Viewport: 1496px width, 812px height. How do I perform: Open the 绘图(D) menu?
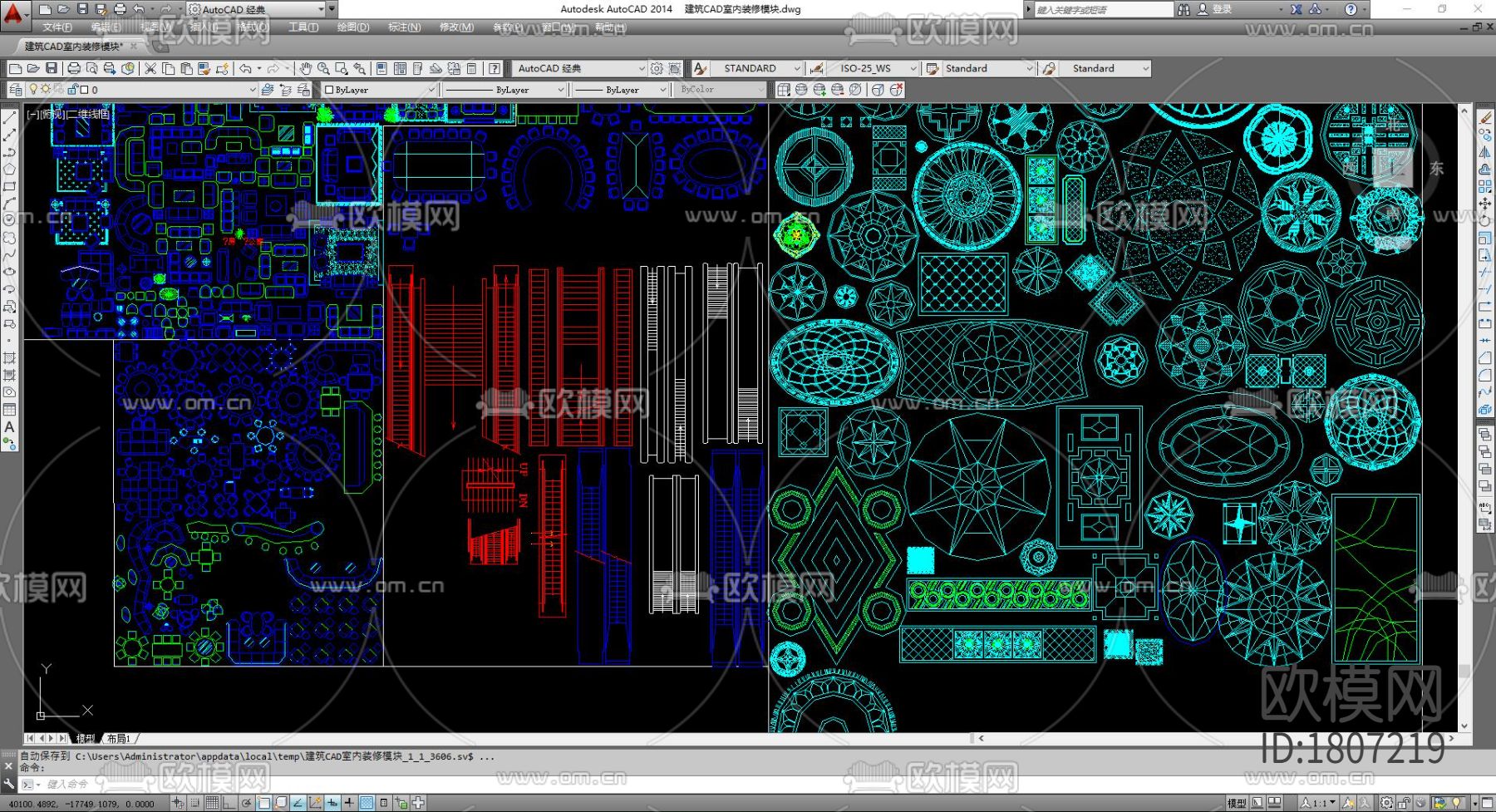[353, 27]
